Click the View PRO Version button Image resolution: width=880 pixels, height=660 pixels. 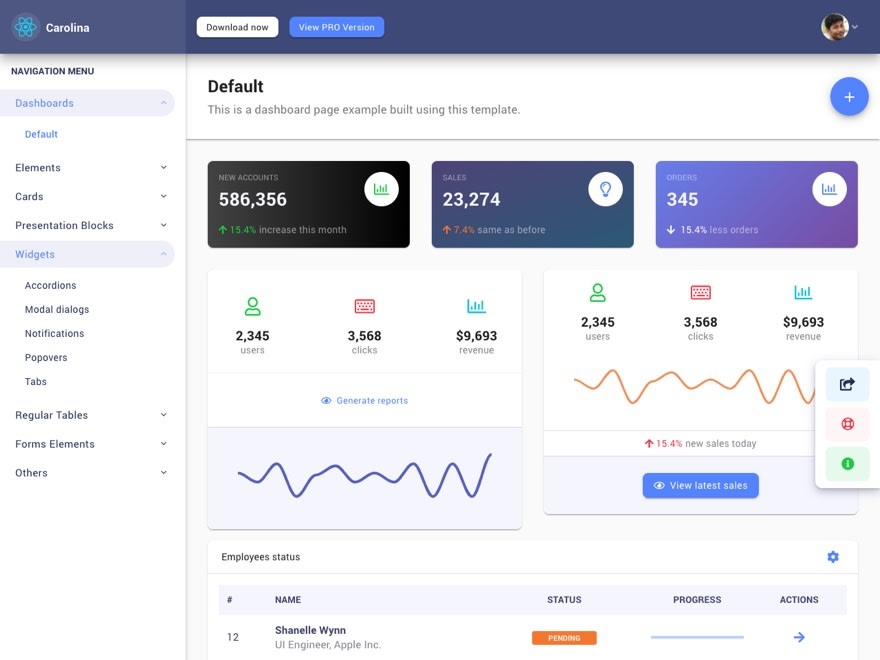click(x=336, y=27)
